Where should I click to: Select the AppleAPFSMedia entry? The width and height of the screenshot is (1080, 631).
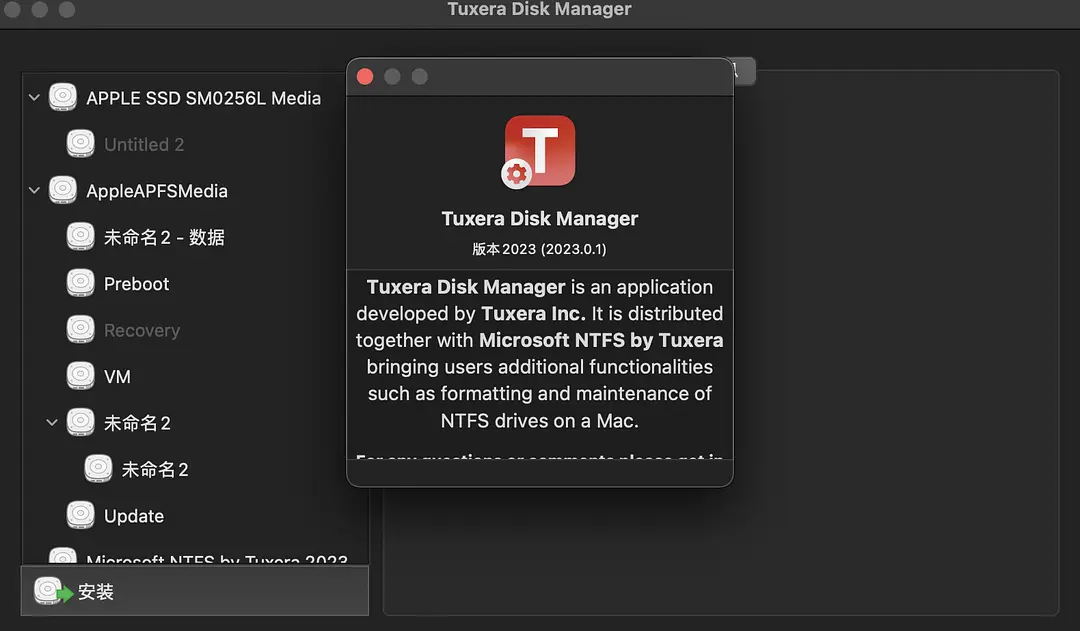(x=157, y=191)
